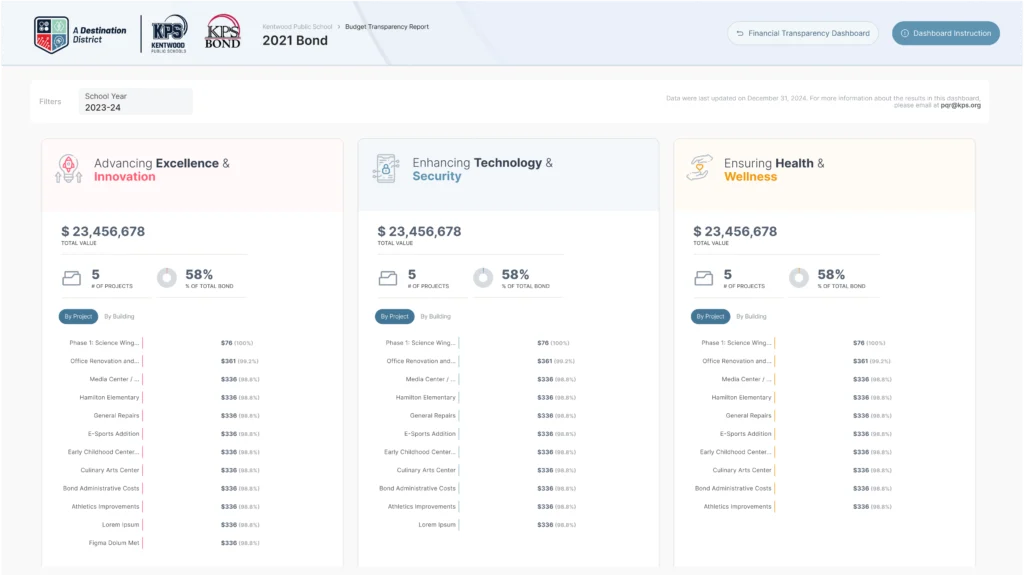Viewport: 1024px width, 575px height.
Task: Click the Excellence & Innovation rocket icon
Action: coord(69,169)
